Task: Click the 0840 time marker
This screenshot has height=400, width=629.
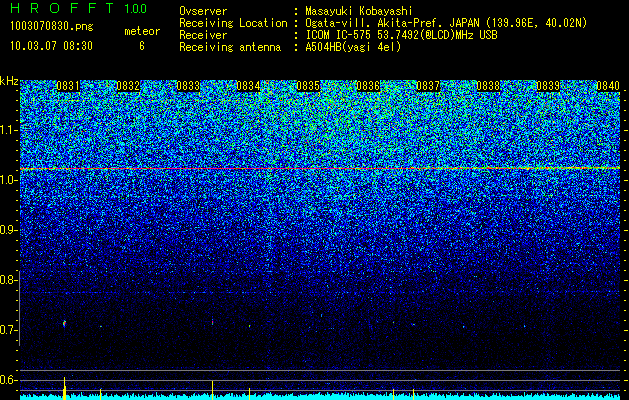Action: (608, 86)
